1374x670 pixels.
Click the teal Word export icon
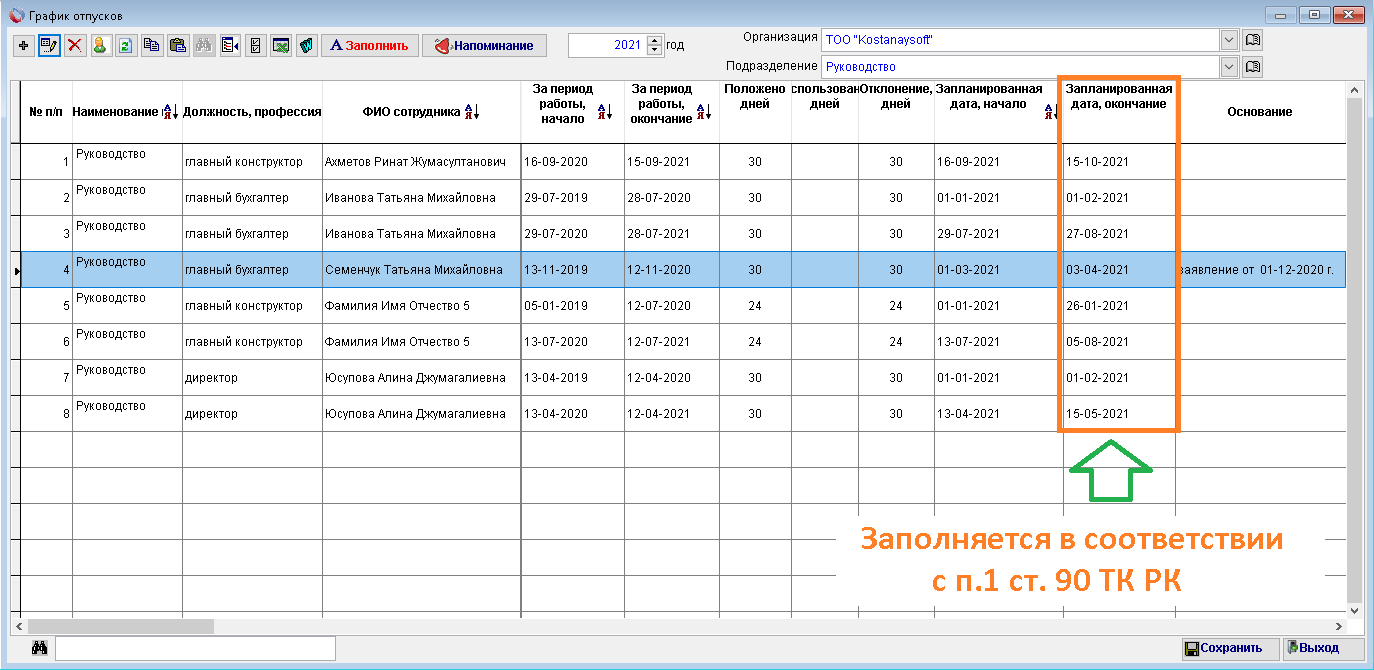pos(307,45)
